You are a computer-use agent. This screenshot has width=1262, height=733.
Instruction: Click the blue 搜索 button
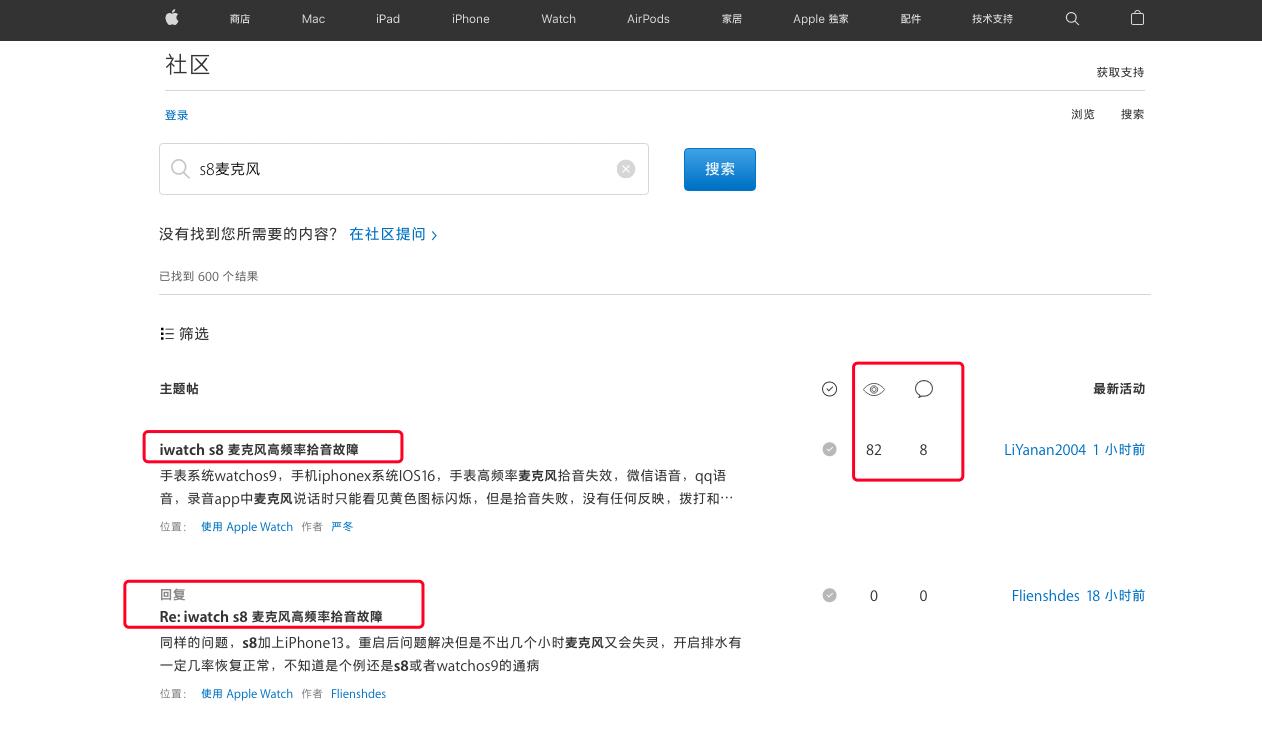[719, 168]
